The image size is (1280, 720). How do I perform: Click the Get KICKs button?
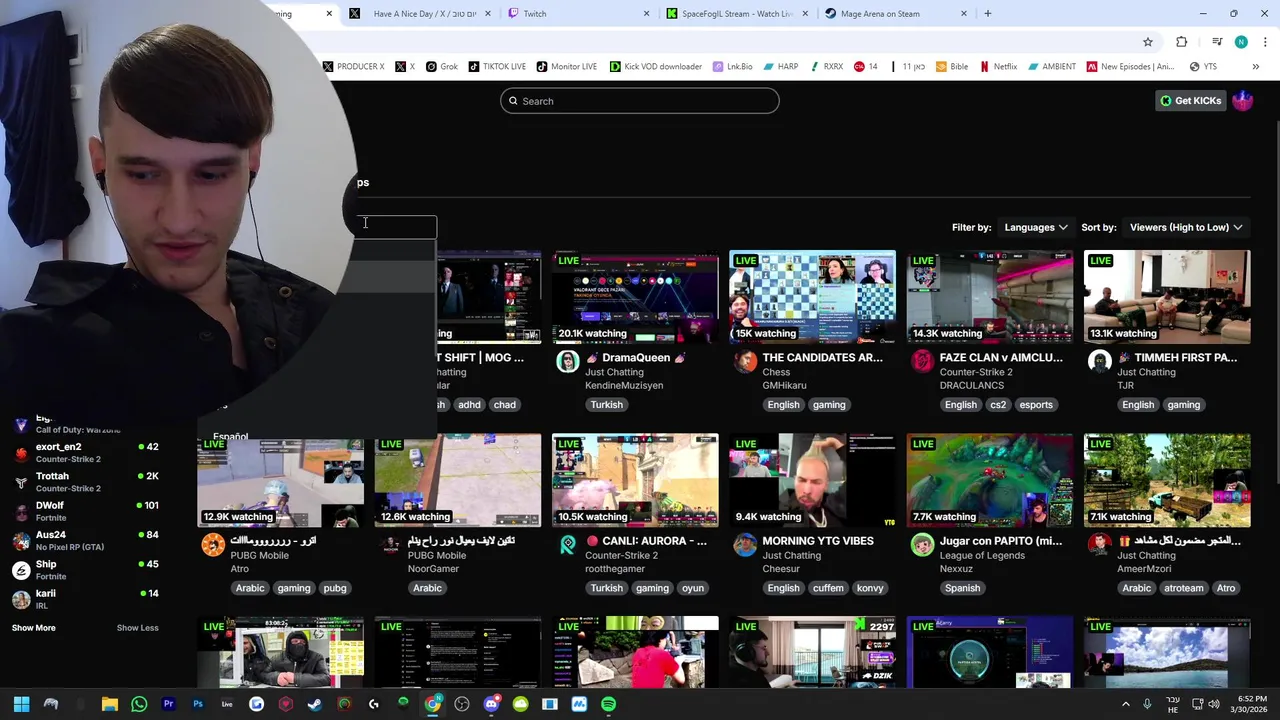[x=1190, y=101]
